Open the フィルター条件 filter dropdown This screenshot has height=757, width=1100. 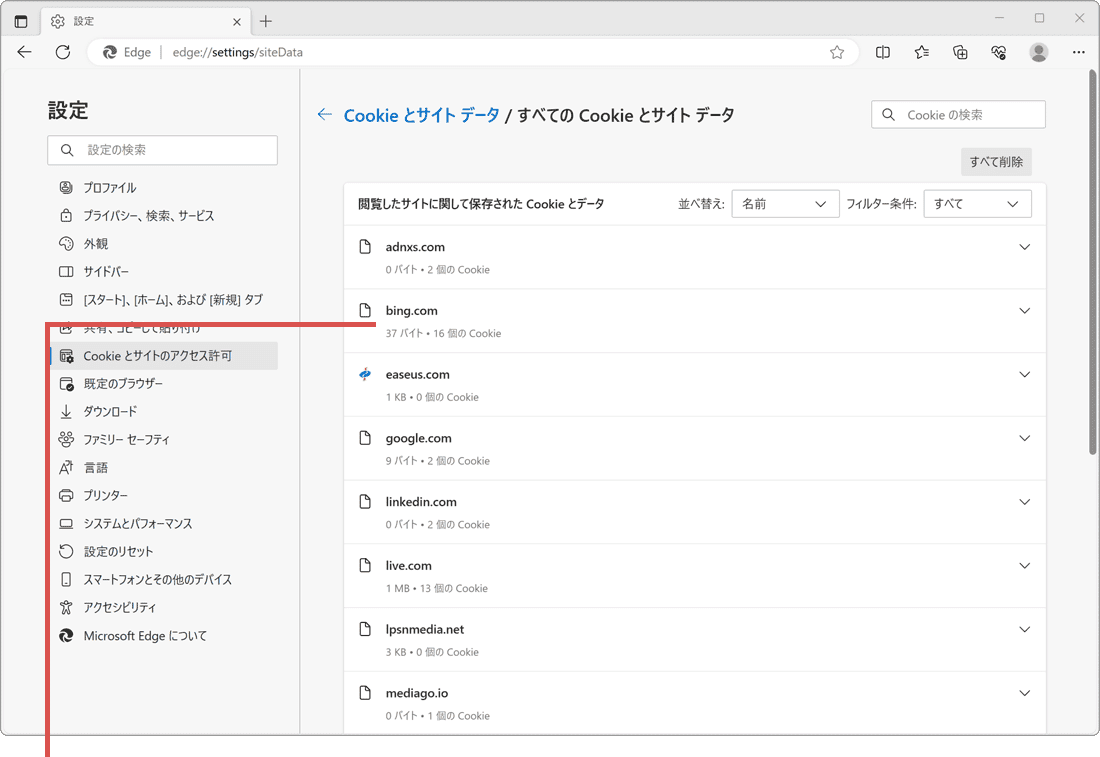point(977,203)
